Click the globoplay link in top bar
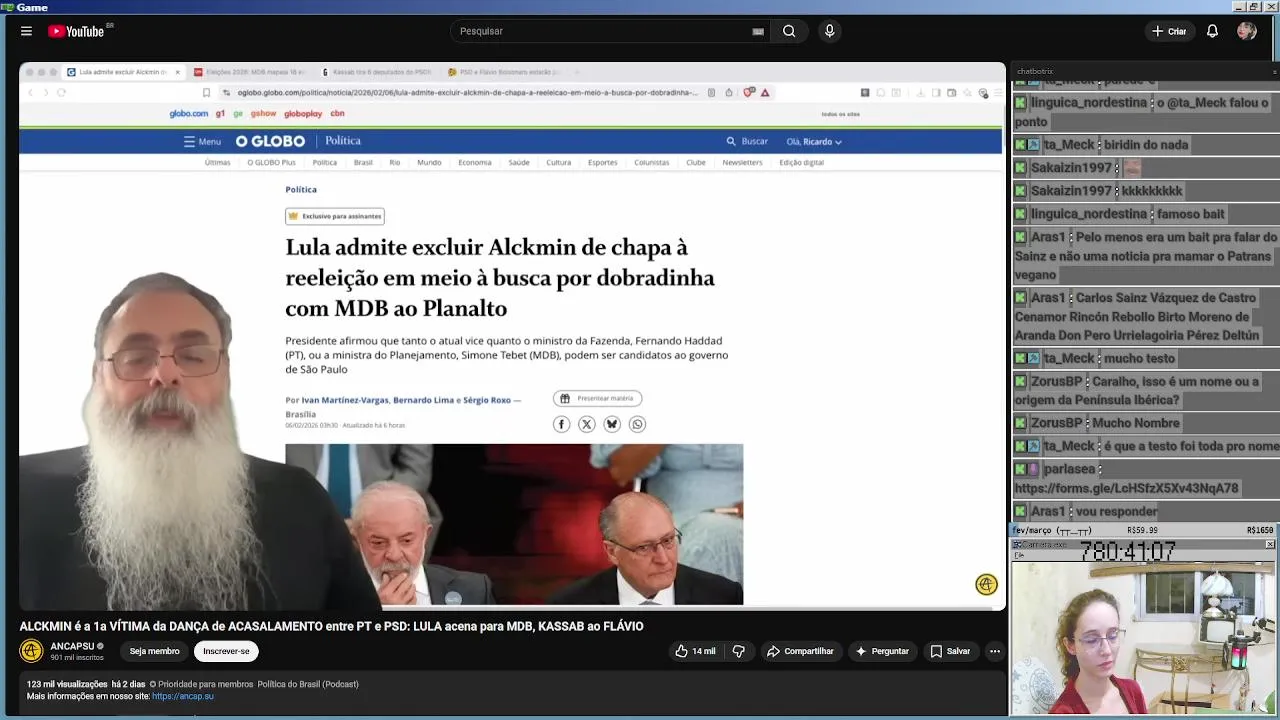The height and width of the screenshot is (720, 1280). (x=303, y=114)
